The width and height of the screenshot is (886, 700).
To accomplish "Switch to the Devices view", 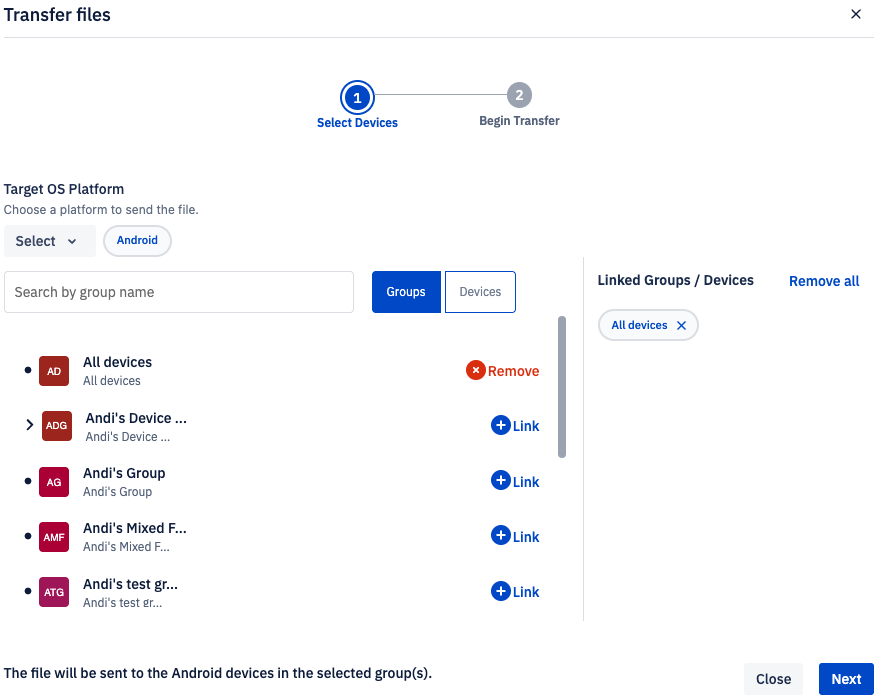I will (x=480, y=292).
